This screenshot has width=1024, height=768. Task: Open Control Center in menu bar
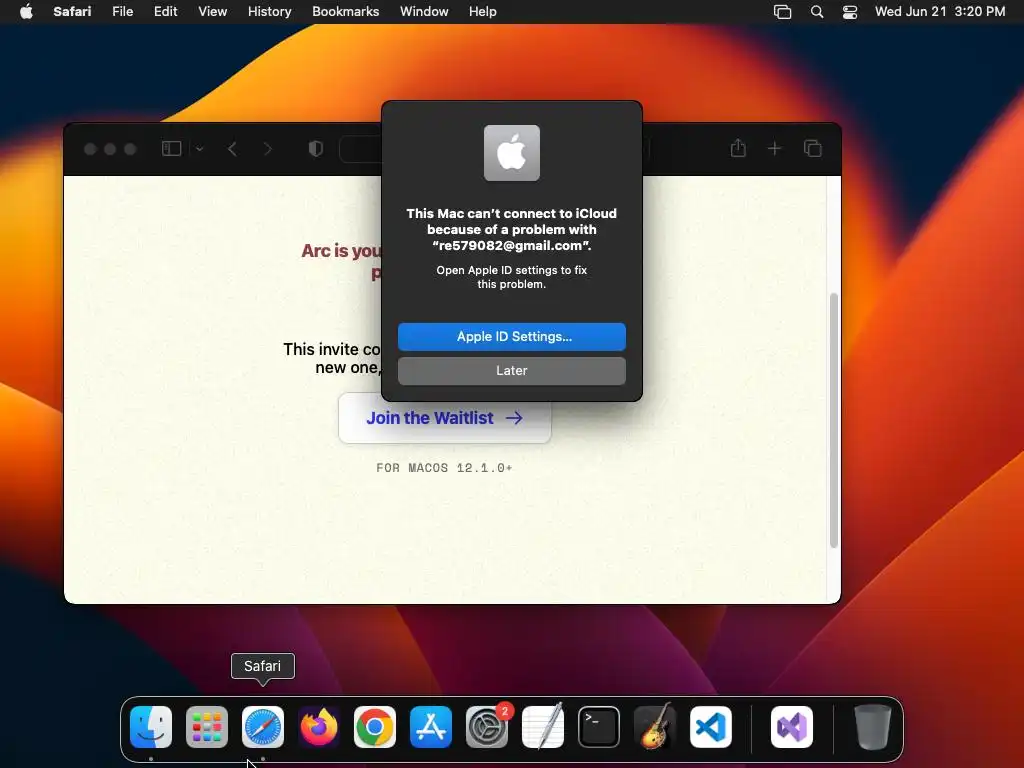850,11
